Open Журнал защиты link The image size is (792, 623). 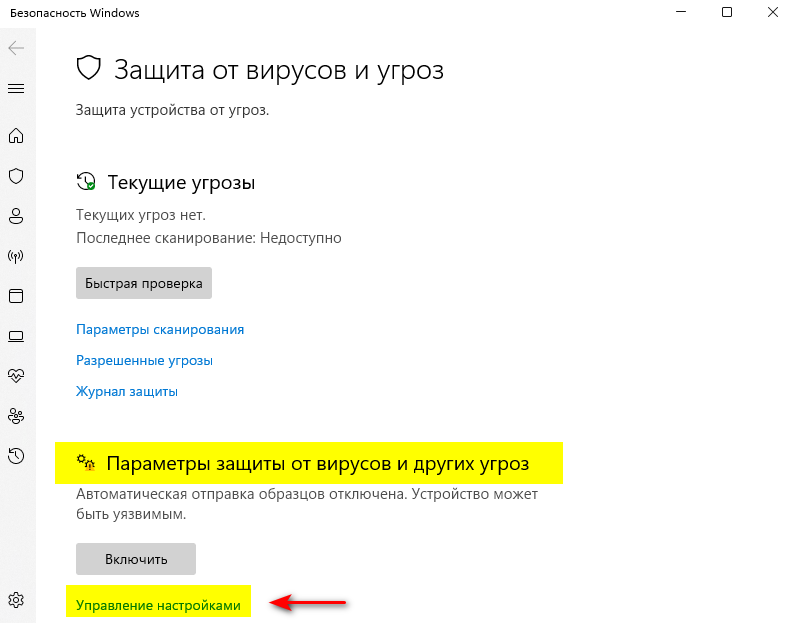tap(127, 391)
